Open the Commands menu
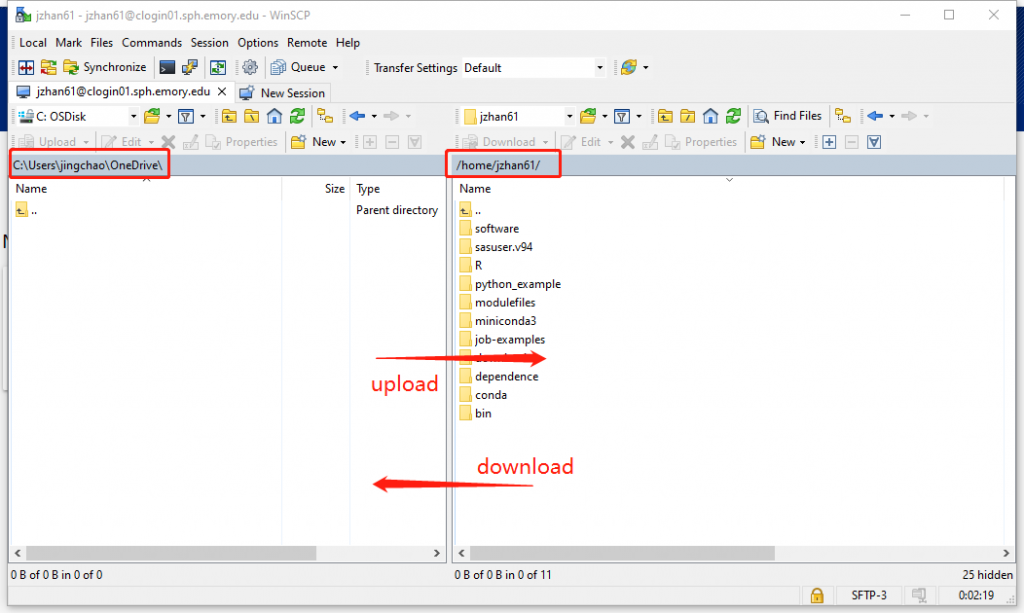The height and width of the screenshot is (613, 1024). [152, 42]
